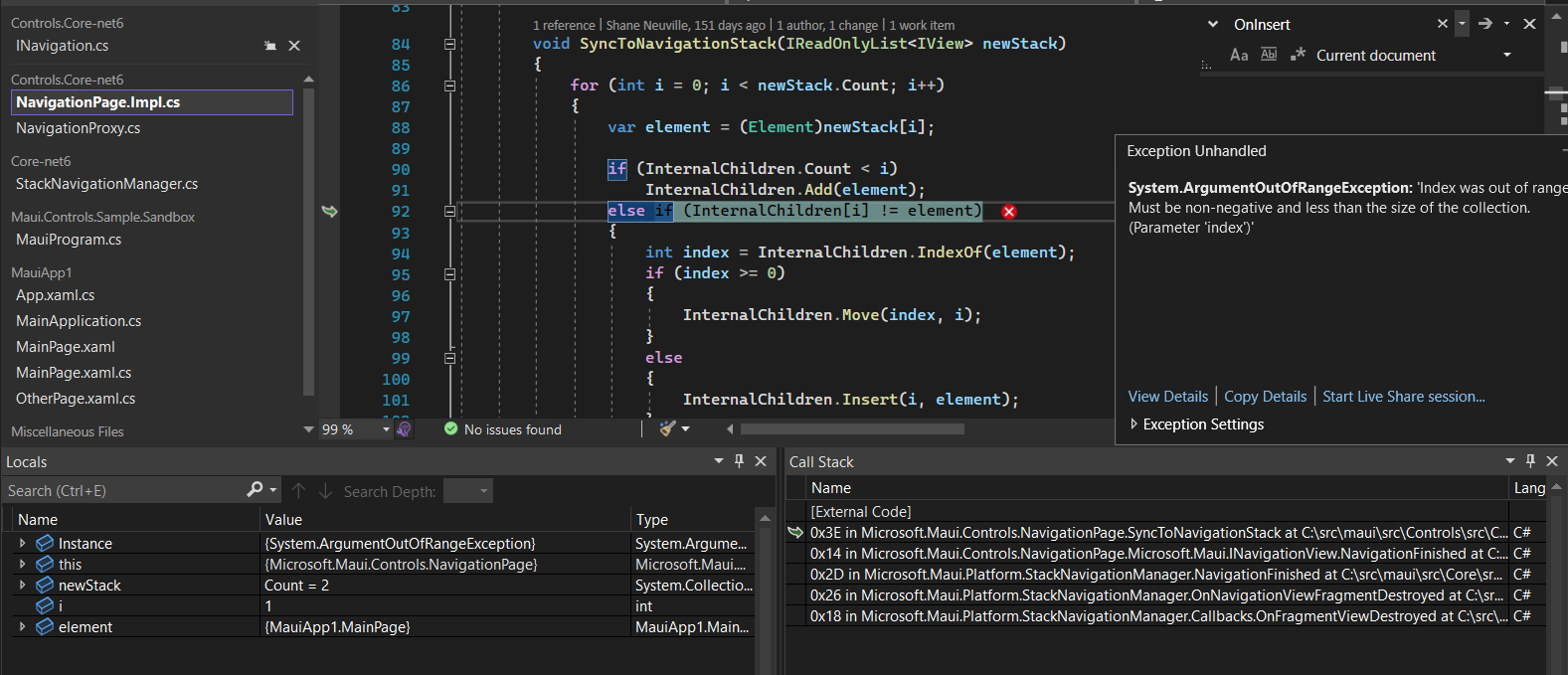Screen dimensions: 1568x675
Task: Click the Locals find previous up arrow
Action: pyautogui.click(x=298, y=491)
